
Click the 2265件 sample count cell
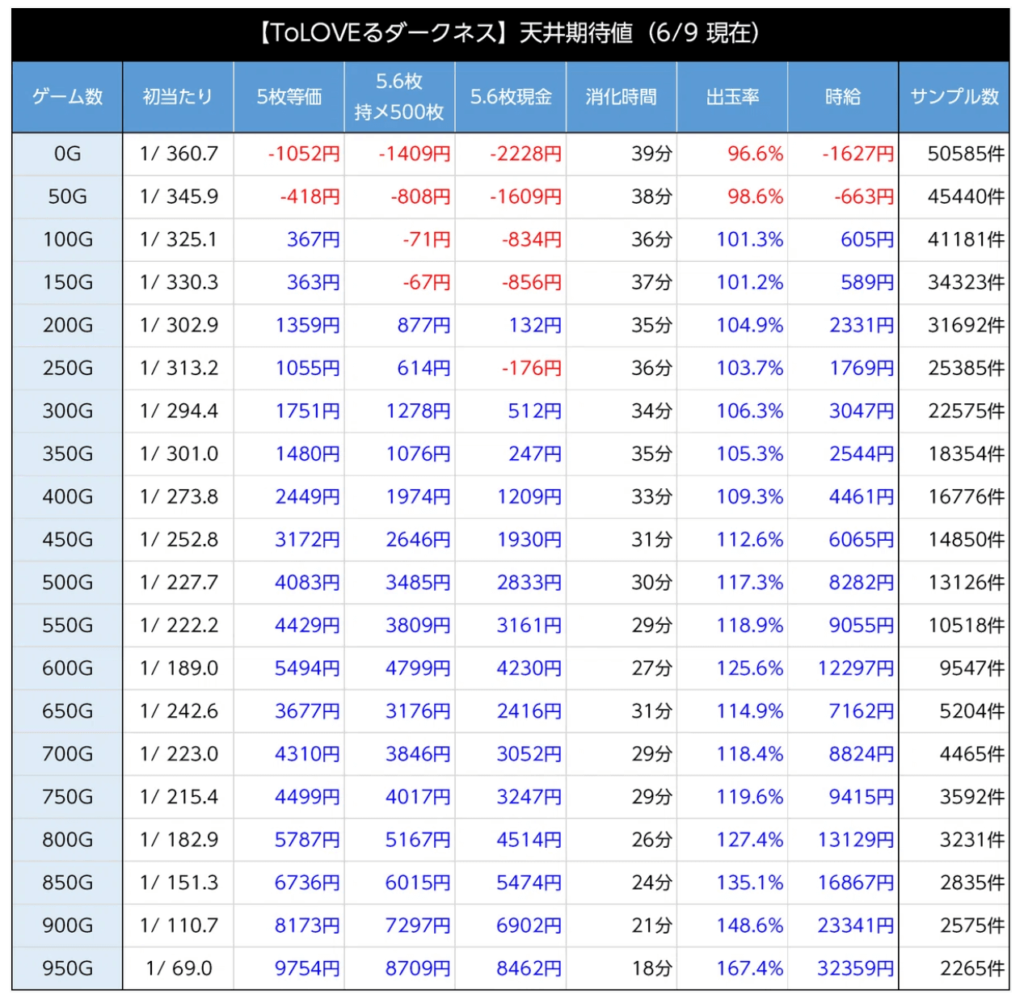954,968
